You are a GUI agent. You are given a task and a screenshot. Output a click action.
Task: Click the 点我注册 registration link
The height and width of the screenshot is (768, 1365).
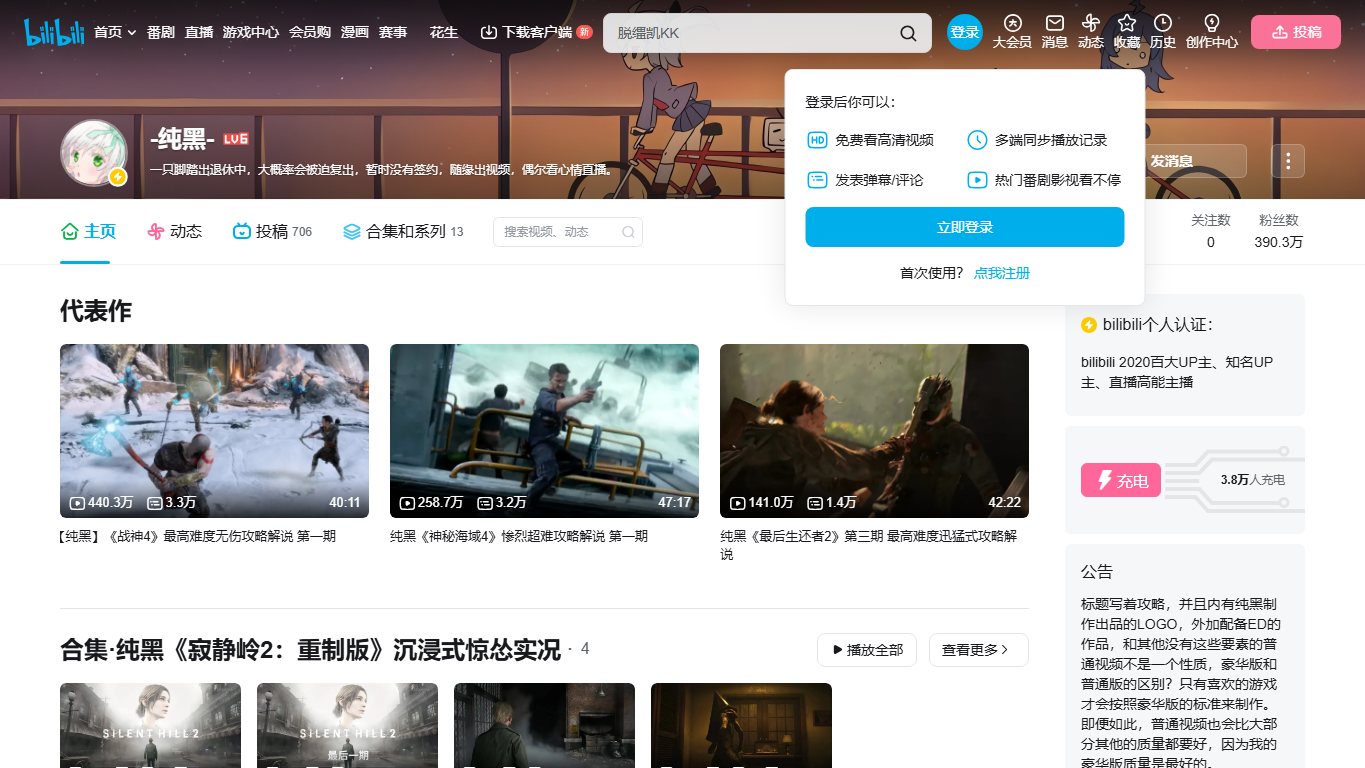1002,273
